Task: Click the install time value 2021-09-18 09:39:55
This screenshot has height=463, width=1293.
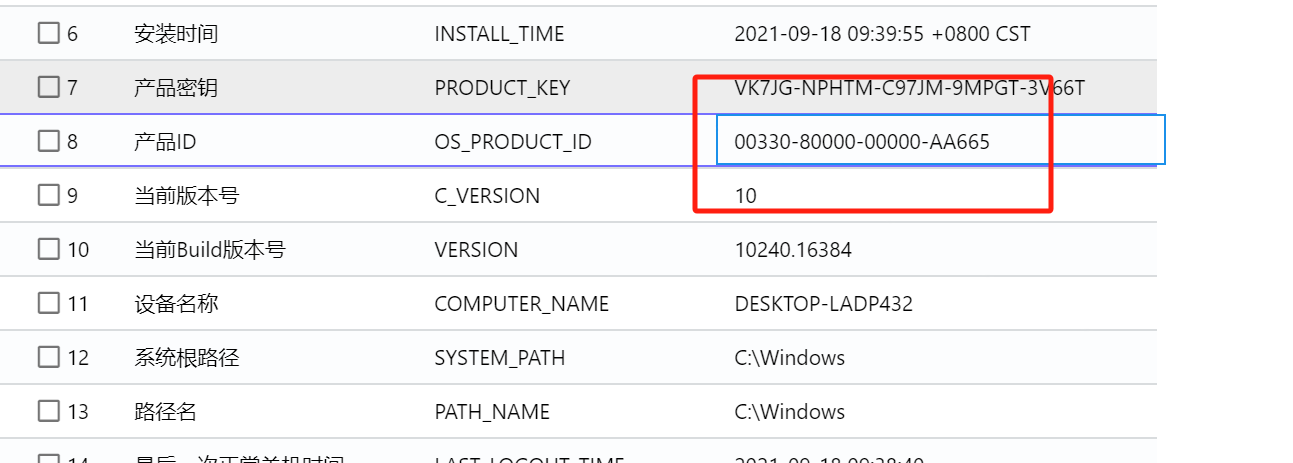Action: pos(881,34)
